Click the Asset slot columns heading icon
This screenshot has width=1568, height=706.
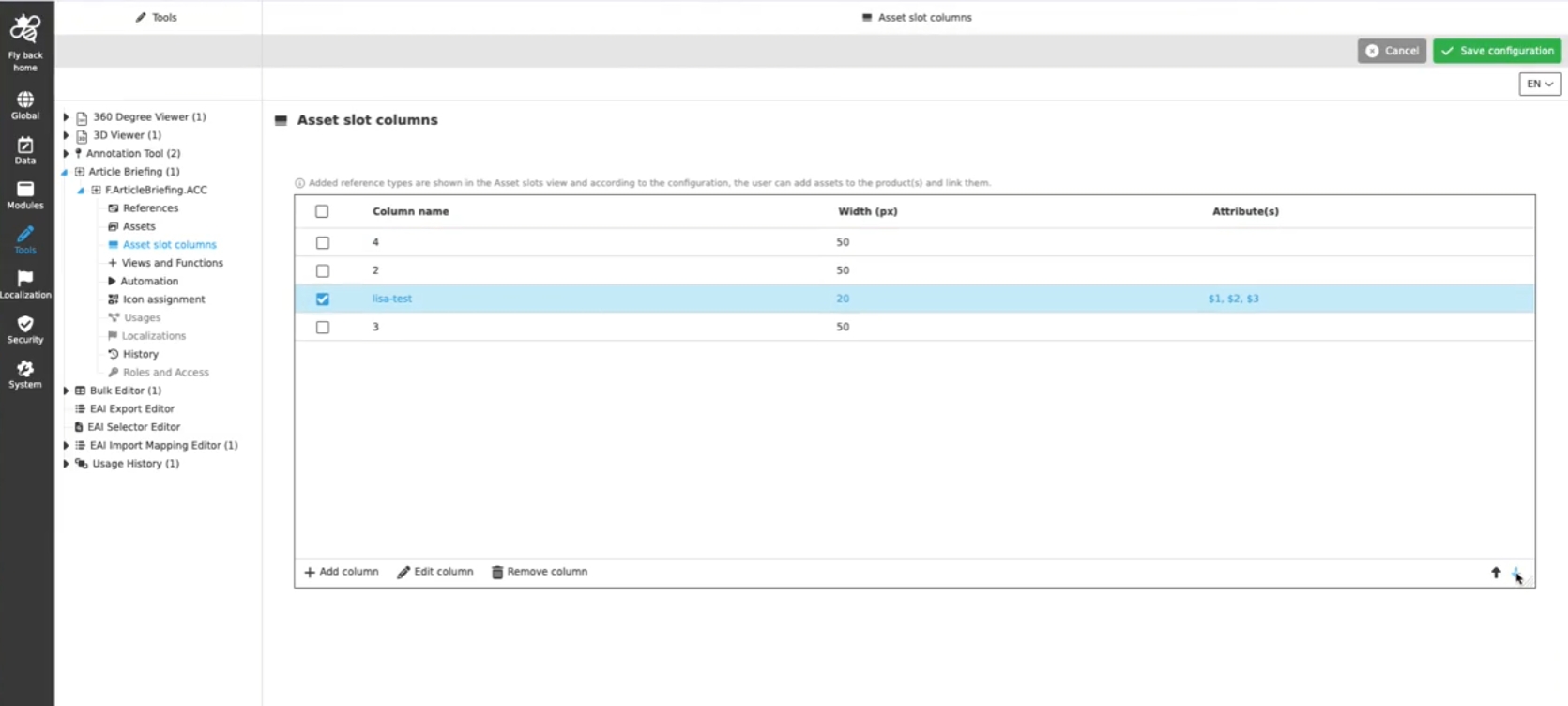[x=281, y=120]
